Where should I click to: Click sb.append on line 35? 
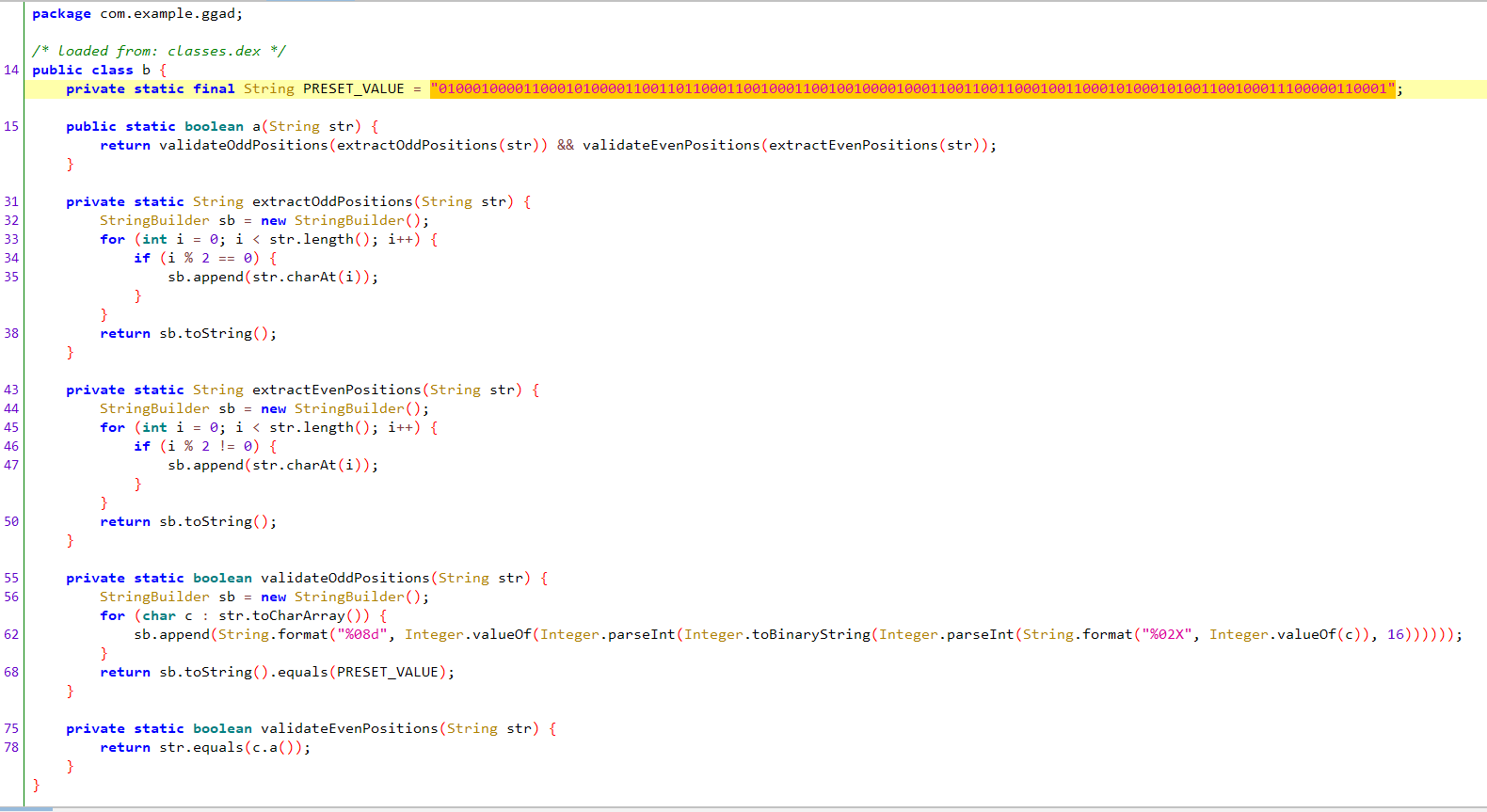205,278
